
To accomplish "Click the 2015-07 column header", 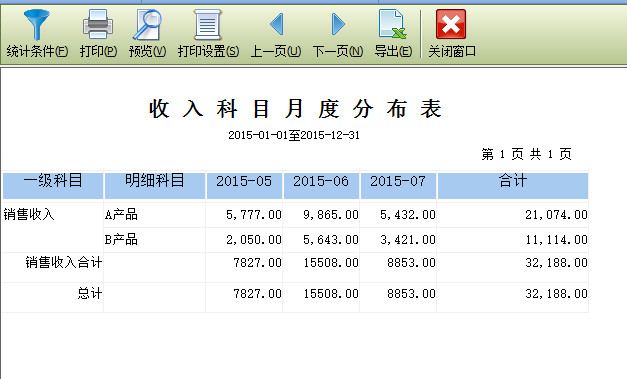I will click(x=398, y=186).
